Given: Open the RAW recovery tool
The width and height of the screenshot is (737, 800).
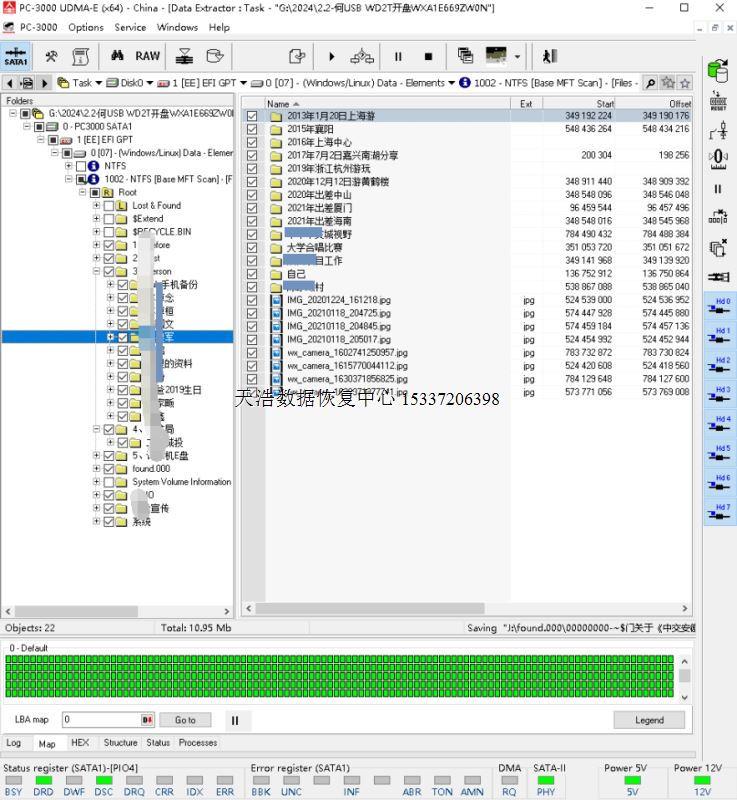Looking at the screenshot, I should 147,56.
